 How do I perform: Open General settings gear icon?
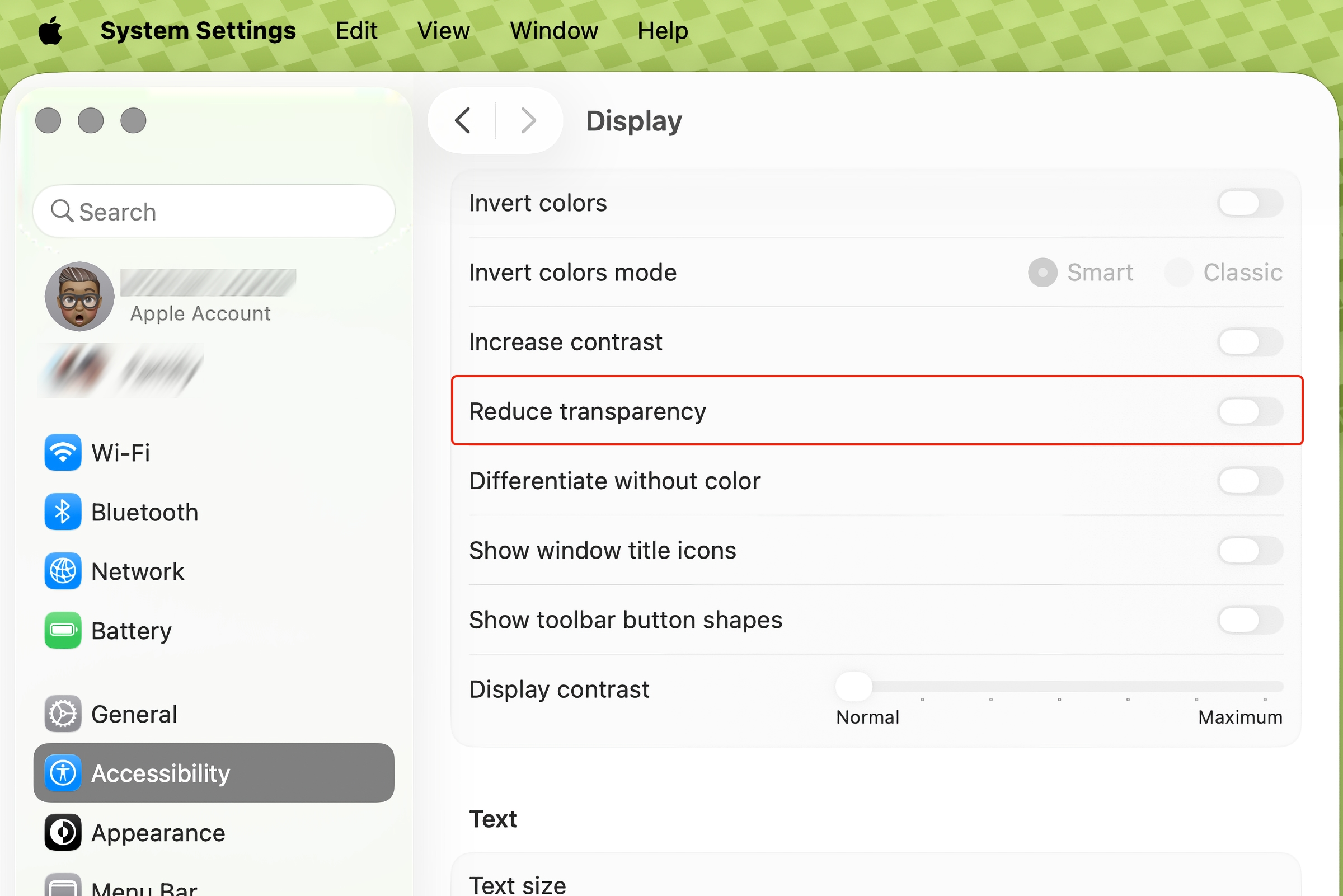[62, 714]
